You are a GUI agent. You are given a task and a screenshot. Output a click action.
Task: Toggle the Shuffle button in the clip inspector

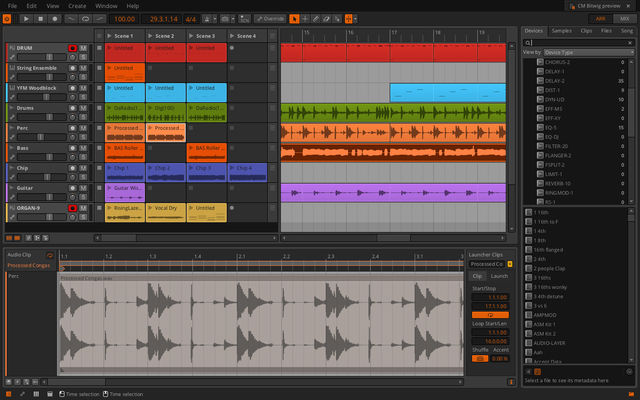(480, 359)
